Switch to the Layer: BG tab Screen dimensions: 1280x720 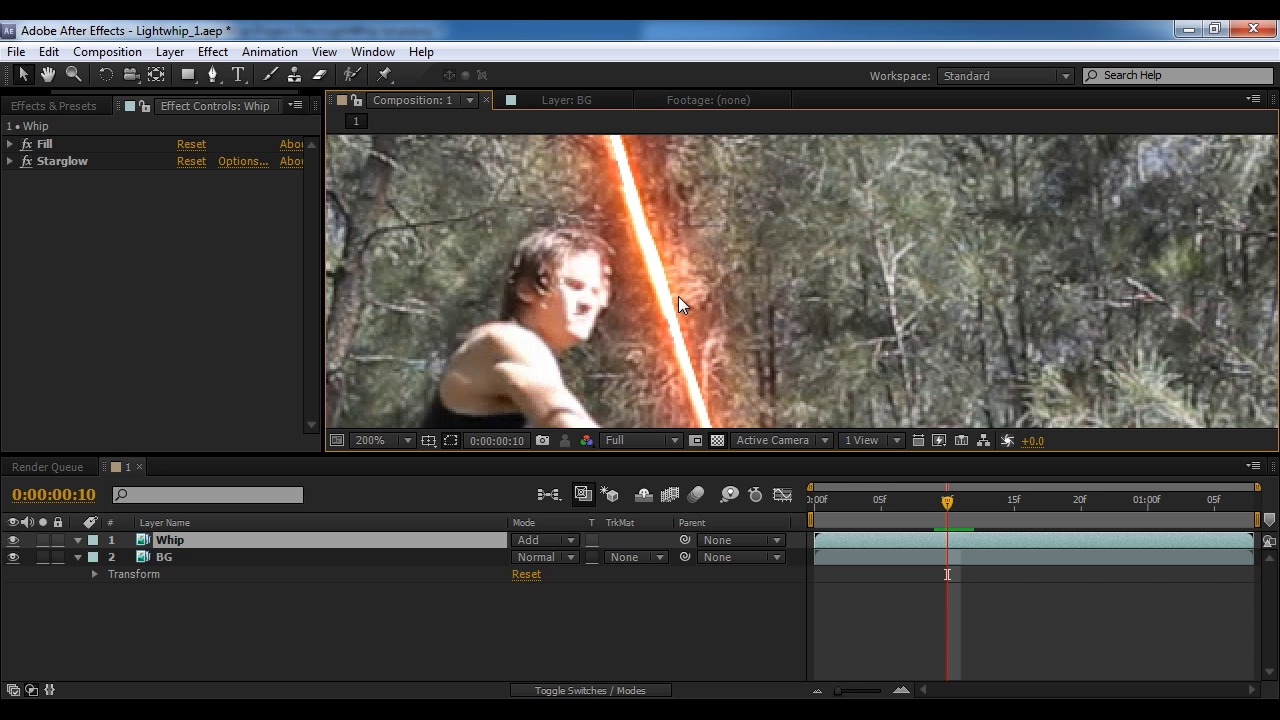coord(566,100)
